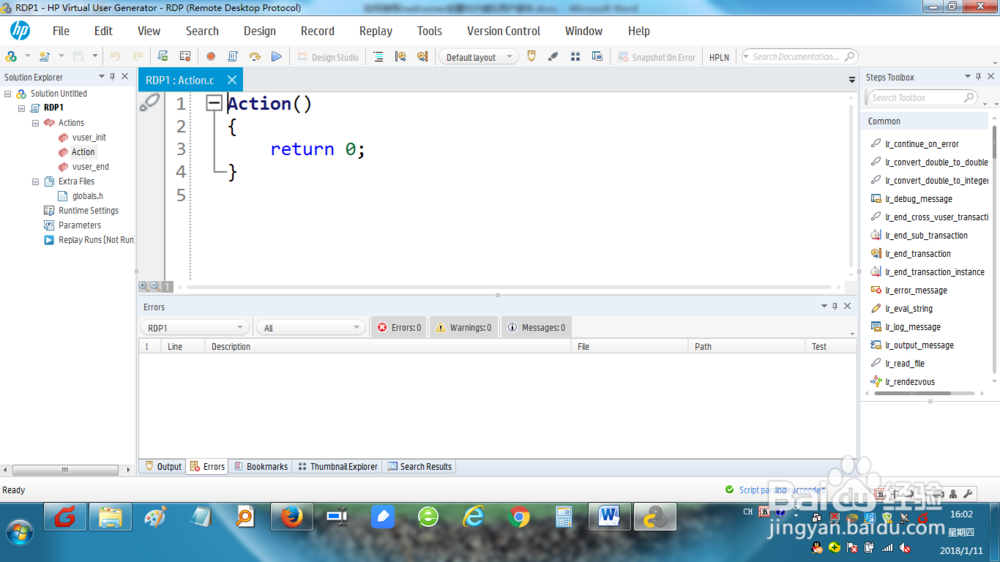Open the editor tab list dropdown arrow
Image resolution: width=1000 pixels, height=562 pixels.
pos(852,80)
